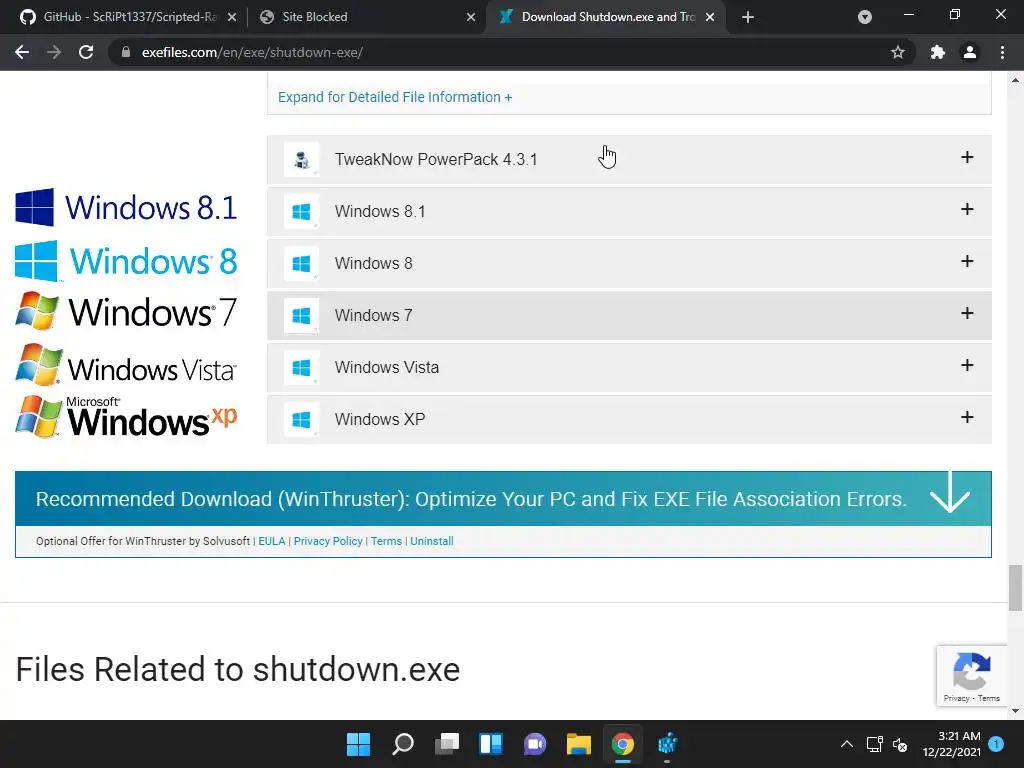
Task: Show hidden tray icons chevron
Action: 847,744
